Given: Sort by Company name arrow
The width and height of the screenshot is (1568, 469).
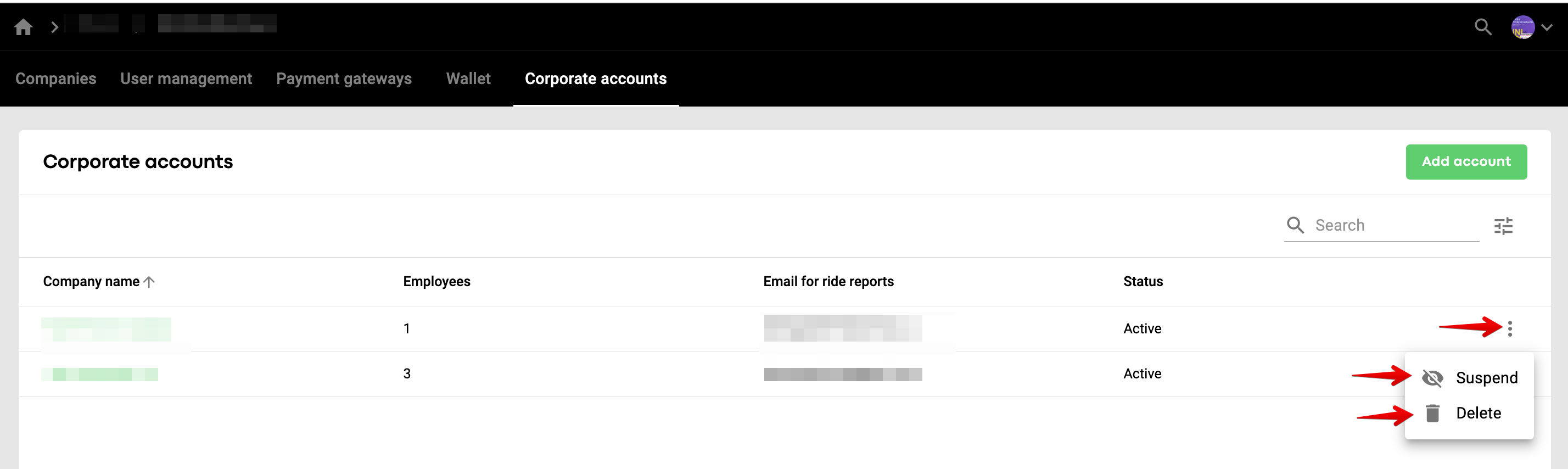Looking at the screenshot, I should (x=149, y=281).
